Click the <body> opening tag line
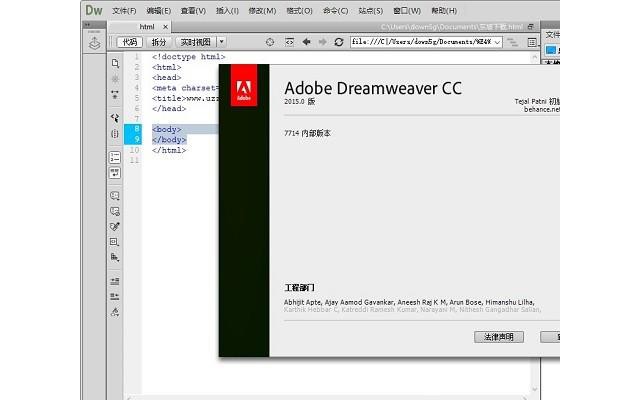 (167, 129)
